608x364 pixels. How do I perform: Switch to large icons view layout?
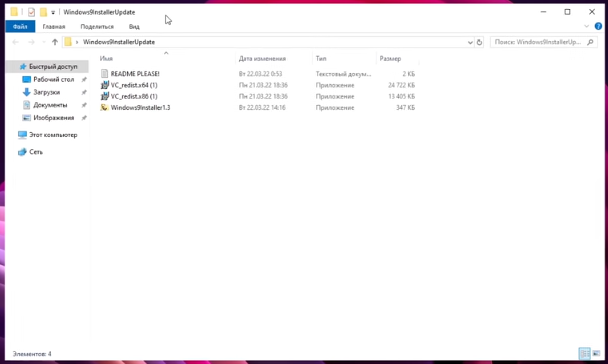(597, 353)
